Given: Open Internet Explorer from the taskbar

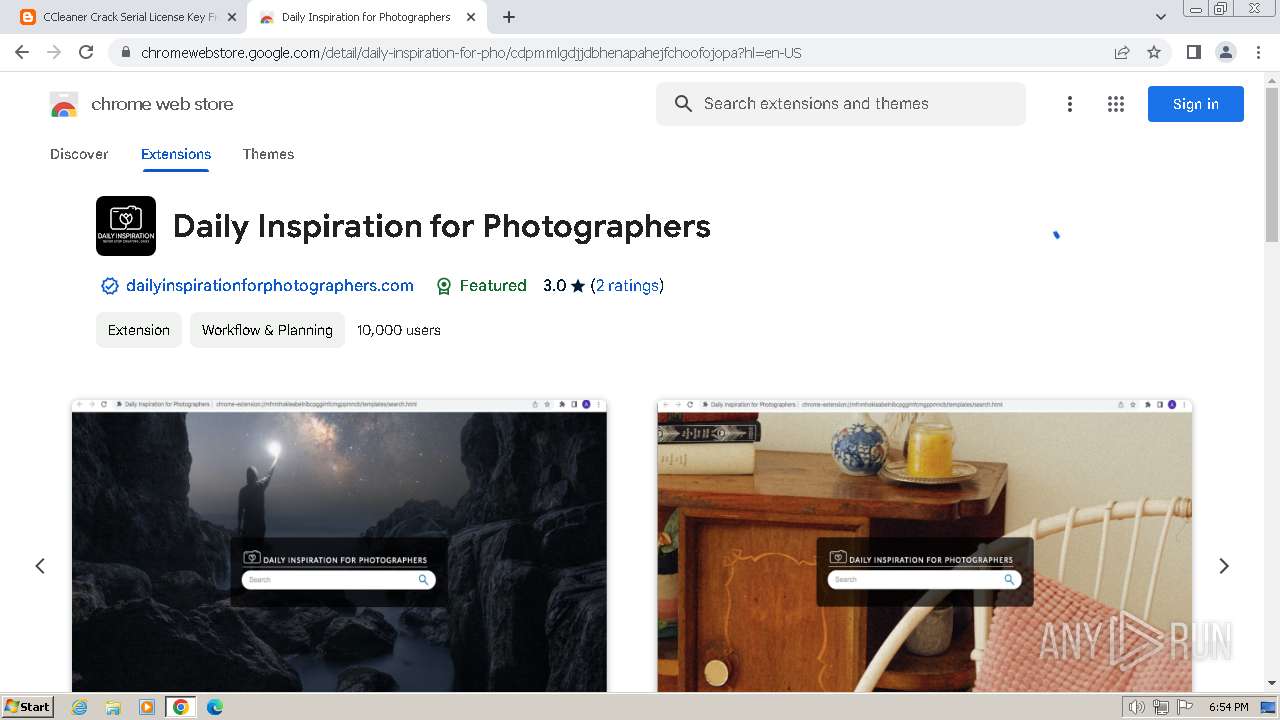Looking at the screenshot, I should click(x=80, y=707).
